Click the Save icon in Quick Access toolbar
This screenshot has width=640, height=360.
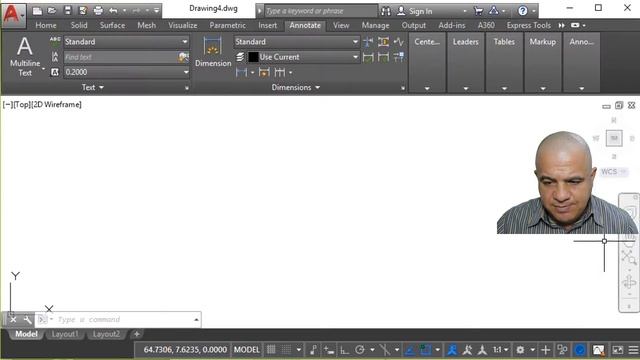[x=67, y=11]
